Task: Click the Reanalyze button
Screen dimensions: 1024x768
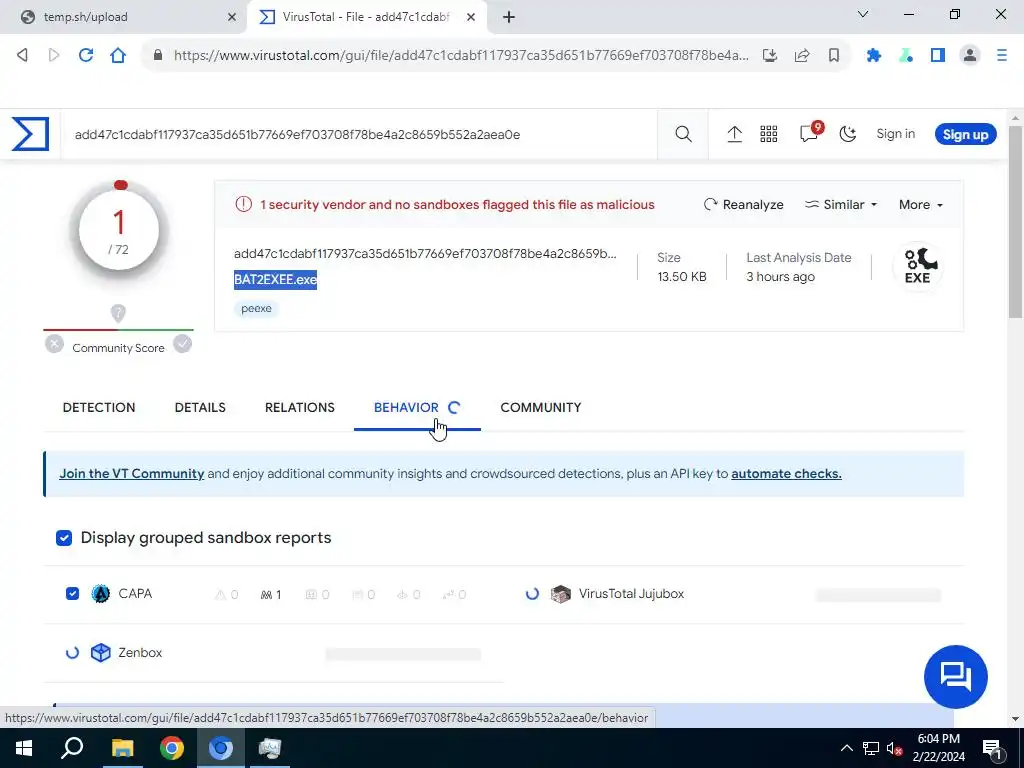Action: click(743, 204)
